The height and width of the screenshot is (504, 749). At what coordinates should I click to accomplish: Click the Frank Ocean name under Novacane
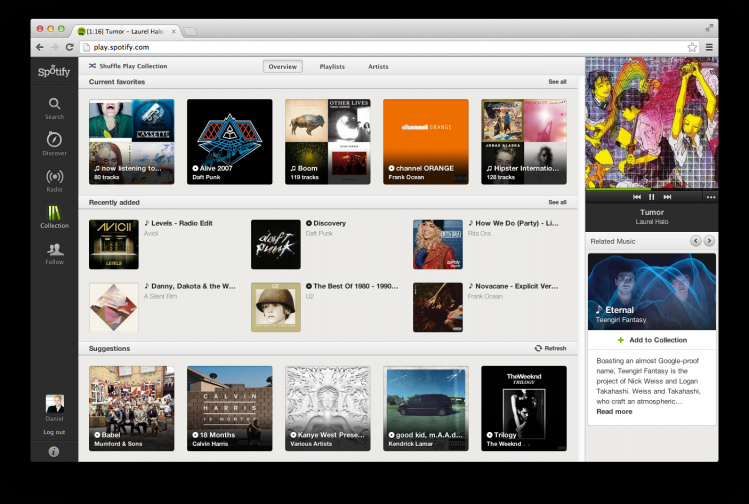485,296
